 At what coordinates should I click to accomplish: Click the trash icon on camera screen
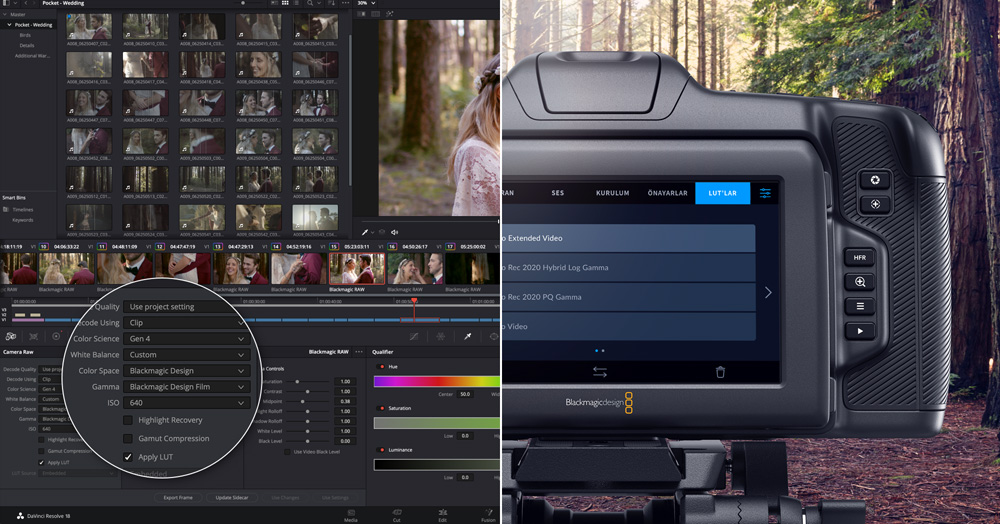[x=720, y=372]
